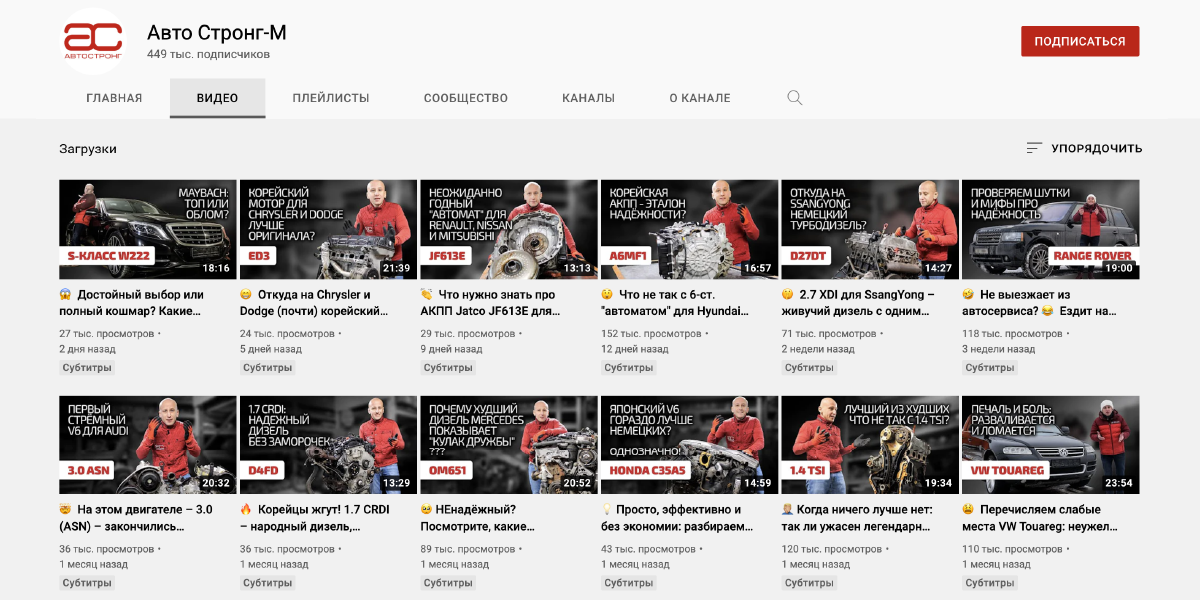Open the ED3 Chrysler motor thumbnail
This screenshot has height=600, width=1200.
point(328,229)
